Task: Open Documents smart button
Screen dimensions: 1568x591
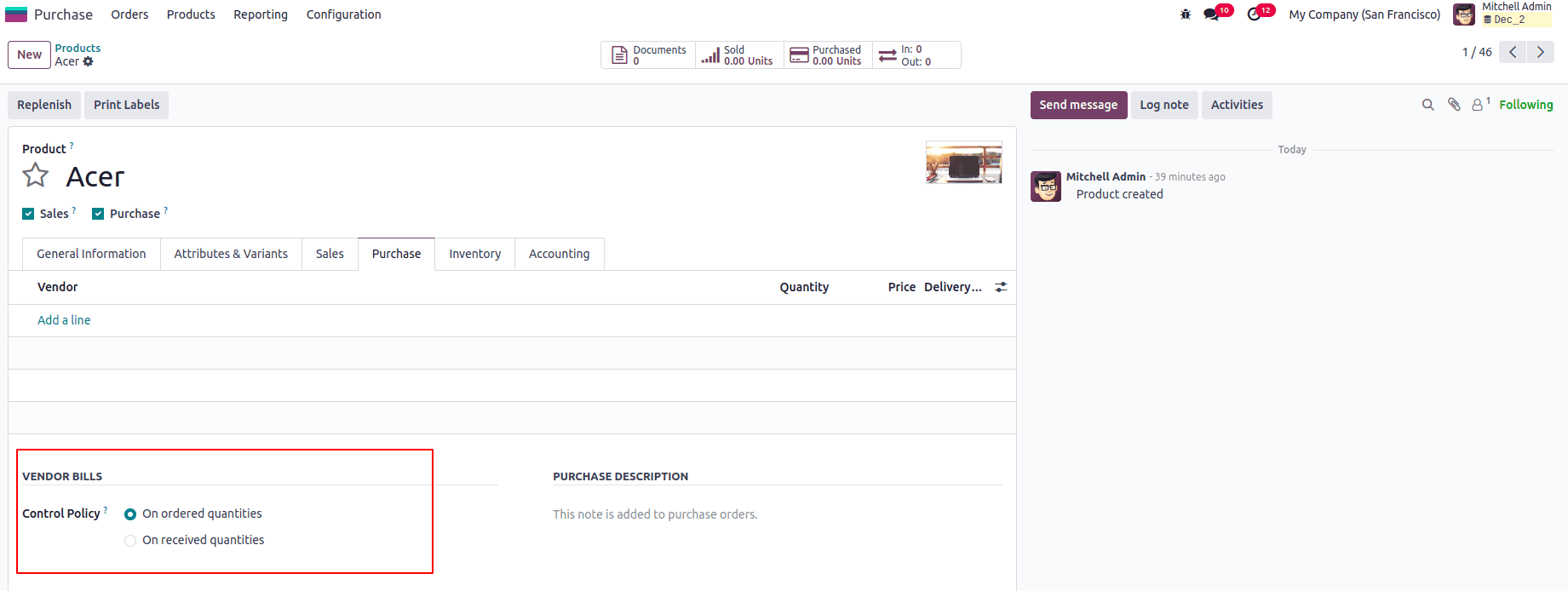Action: (x=649, y=55)
